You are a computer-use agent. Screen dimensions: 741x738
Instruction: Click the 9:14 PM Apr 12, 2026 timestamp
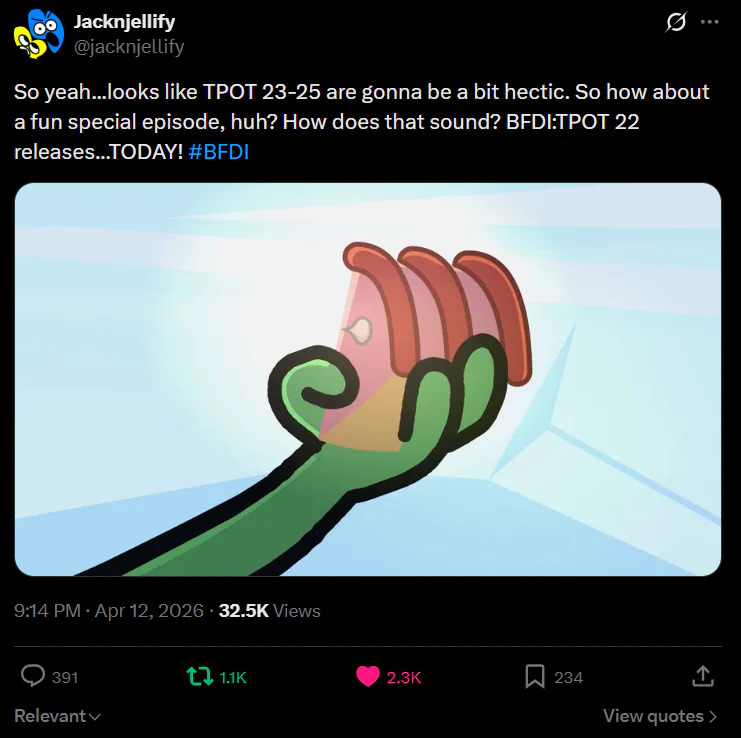pyautogui.click(x=109, y=611)
